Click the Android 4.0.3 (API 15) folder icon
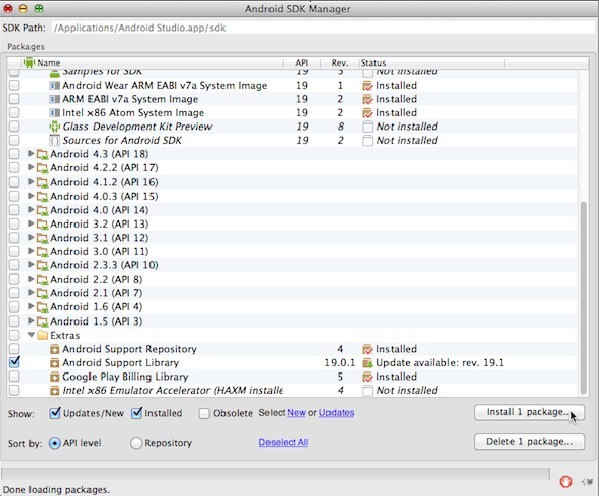The image size is (599, 496). 42,197
